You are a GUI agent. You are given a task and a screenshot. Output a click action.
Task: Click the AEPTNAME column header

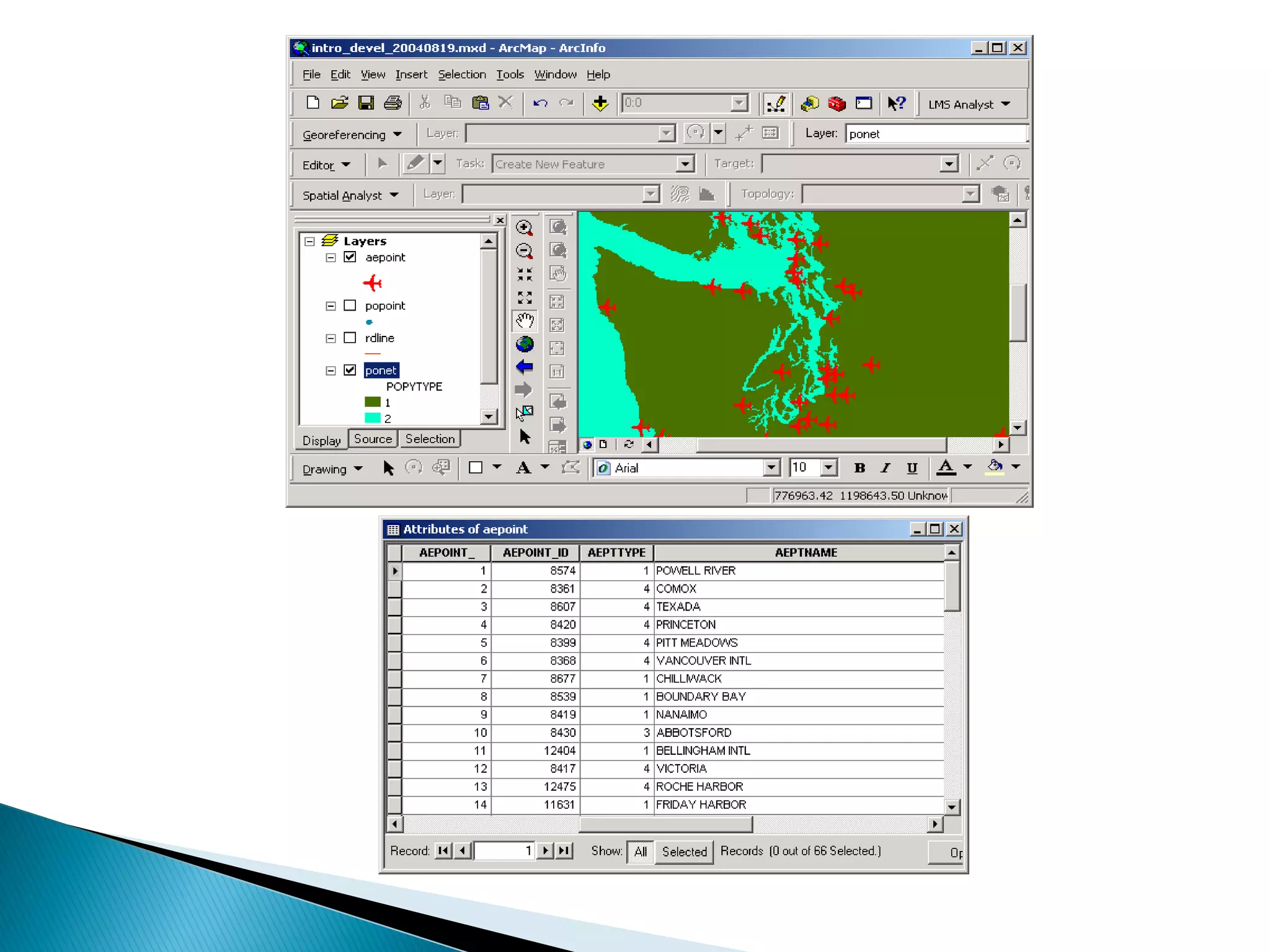(x=806, y=553)
